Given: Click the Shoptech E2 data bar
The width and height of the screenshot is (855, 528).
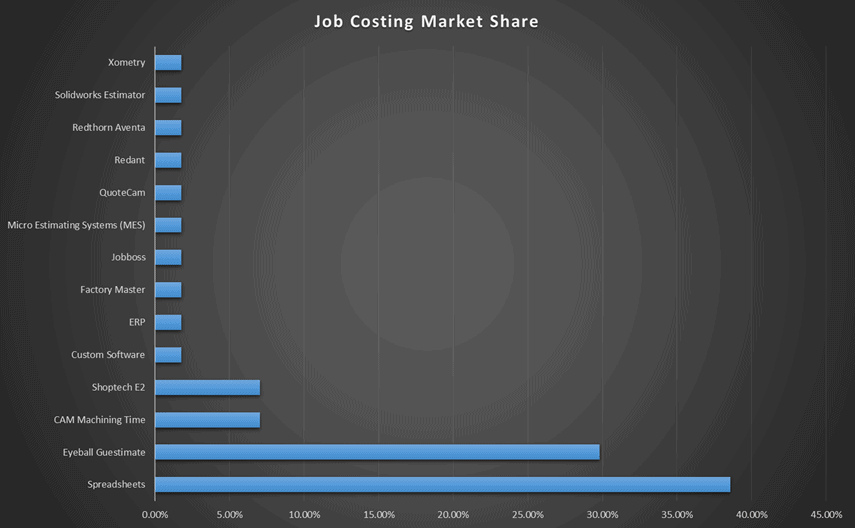Looking at the screenshot, I should pos(208,387).
